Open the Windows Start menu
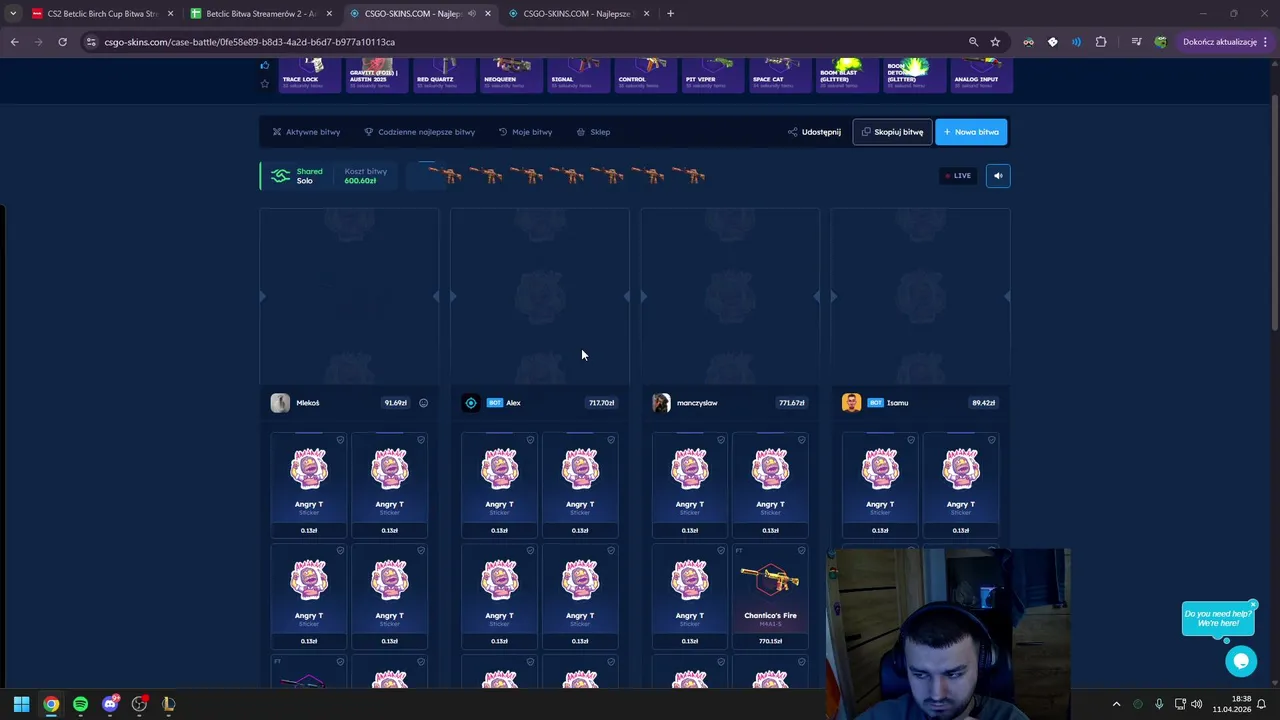This screenshot has height=720, width=1280. pos(21,704)
